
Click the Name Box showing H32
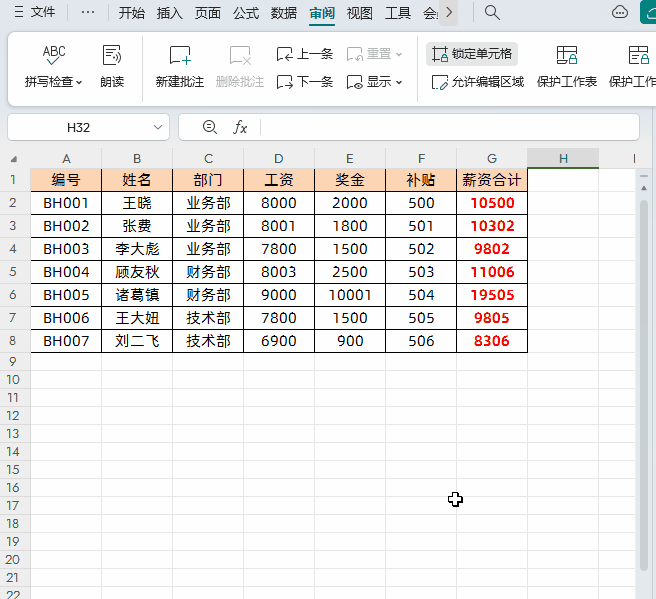(x=79, y=127)
